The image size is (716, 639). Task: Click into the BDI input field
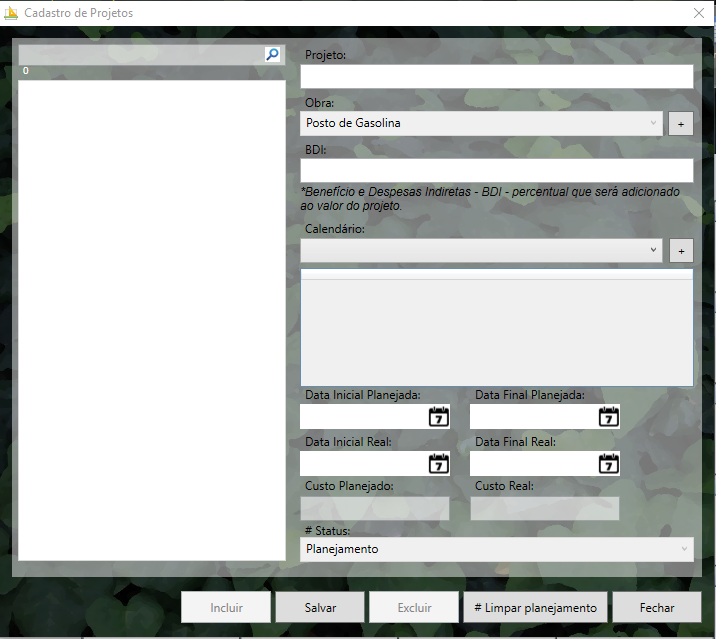pos(496,171)
